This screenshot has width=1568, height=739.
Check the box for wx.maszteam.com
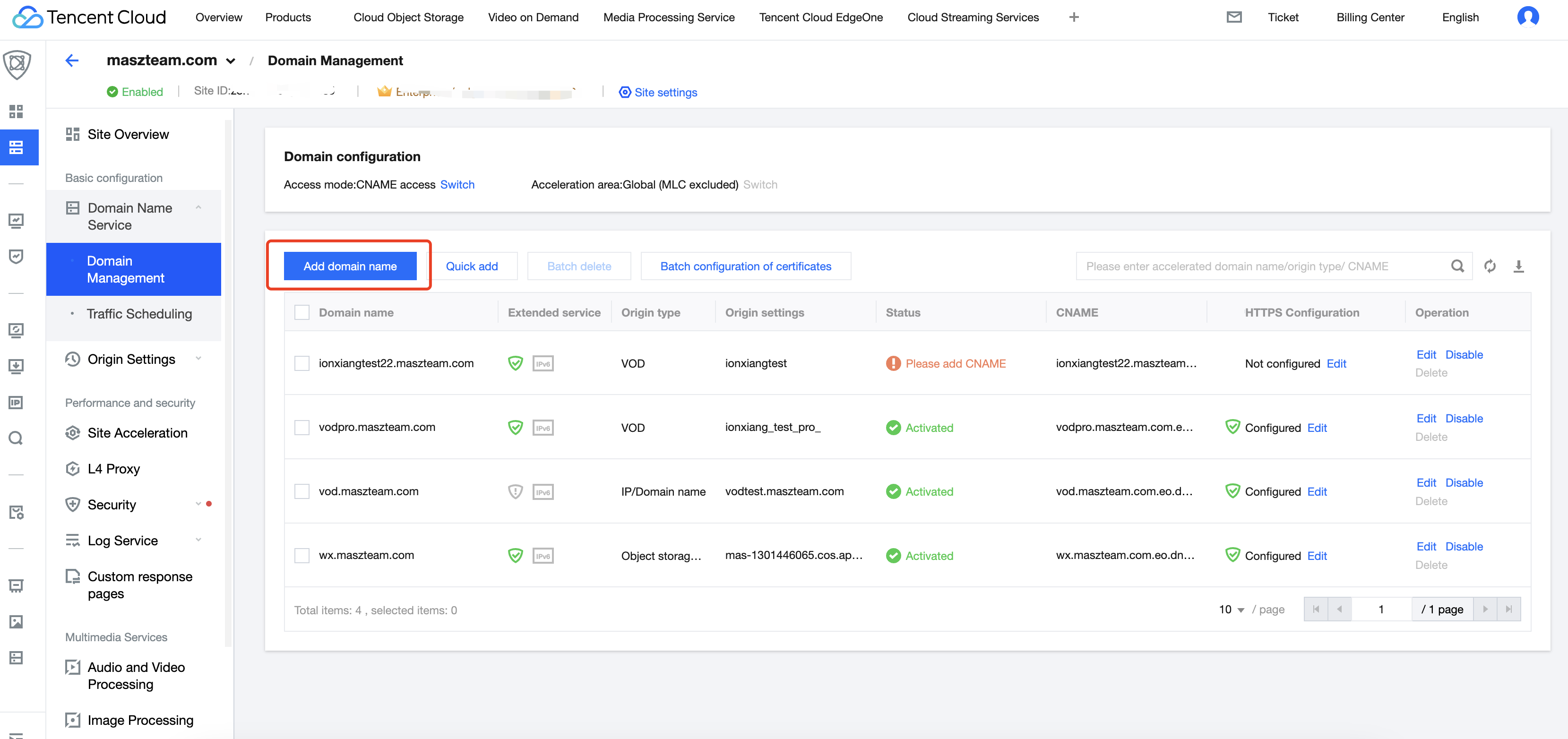(x=302, y=555)
